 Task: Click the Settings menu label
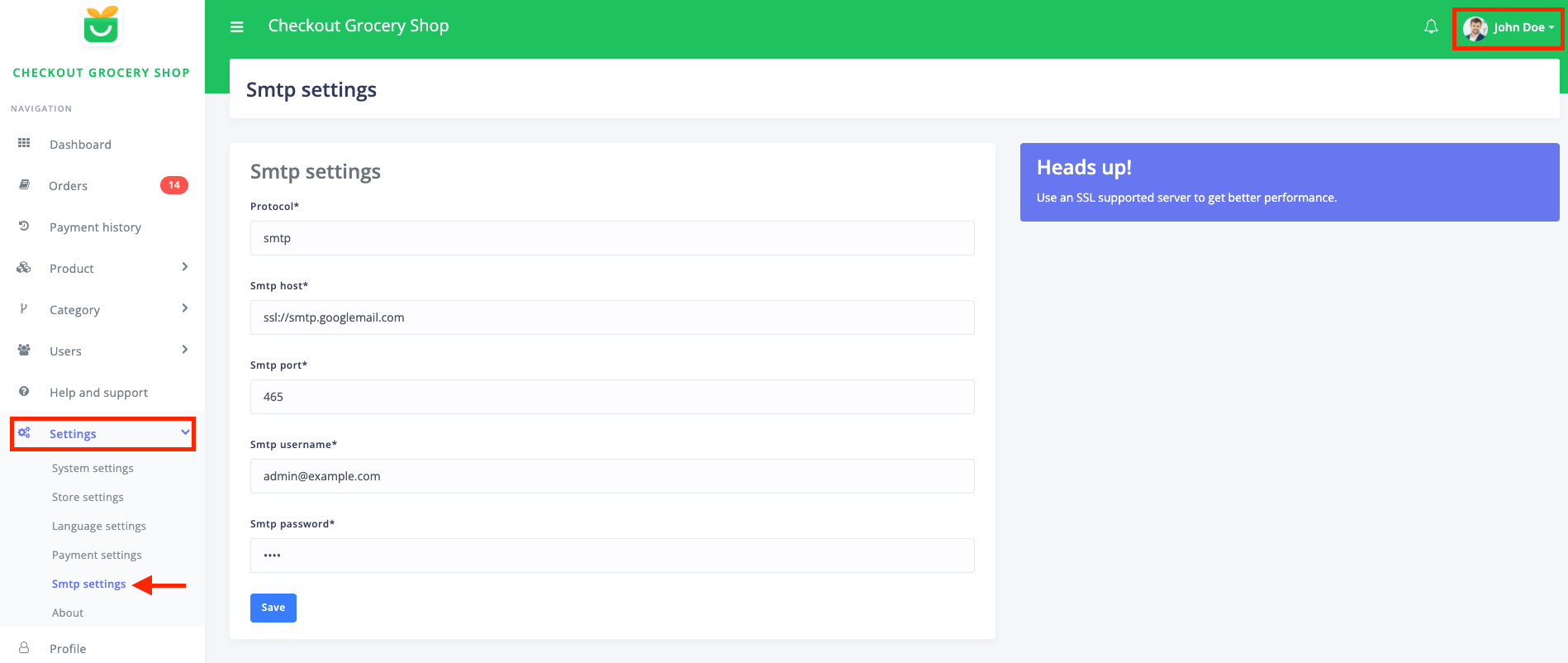73,434
